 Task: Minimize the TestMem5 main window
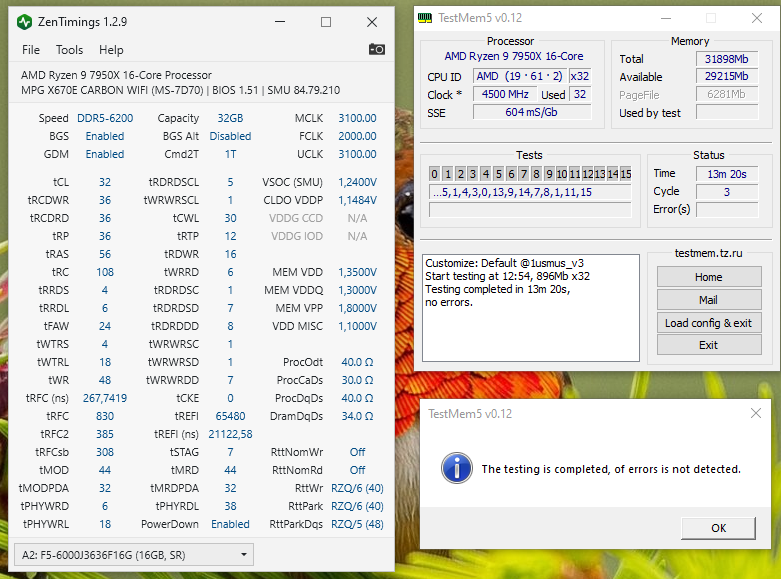(x=665, y=18)
